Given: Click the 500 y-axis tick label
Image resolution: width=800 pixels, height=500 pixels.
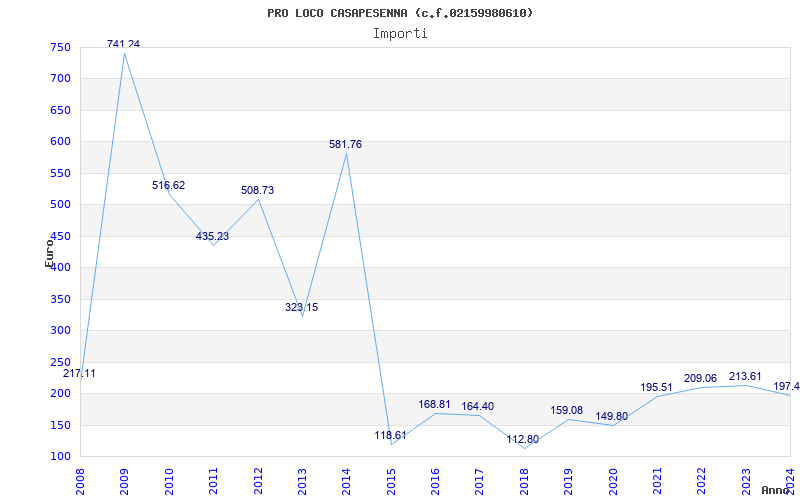Looking at the screenshot, I should pyautogui.click(x=60, y=205).
